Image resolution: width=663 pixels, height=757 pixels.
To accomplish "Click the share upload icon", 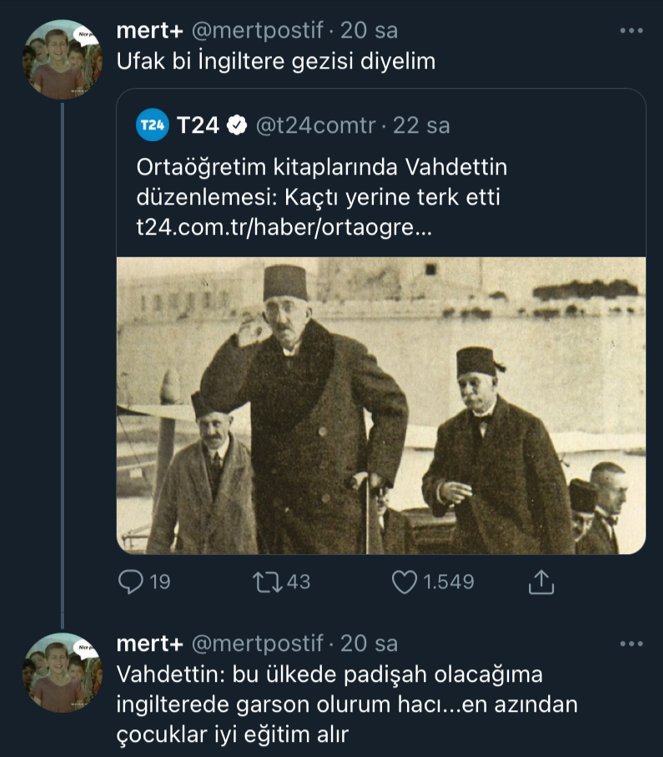I will tap(539, 581).
